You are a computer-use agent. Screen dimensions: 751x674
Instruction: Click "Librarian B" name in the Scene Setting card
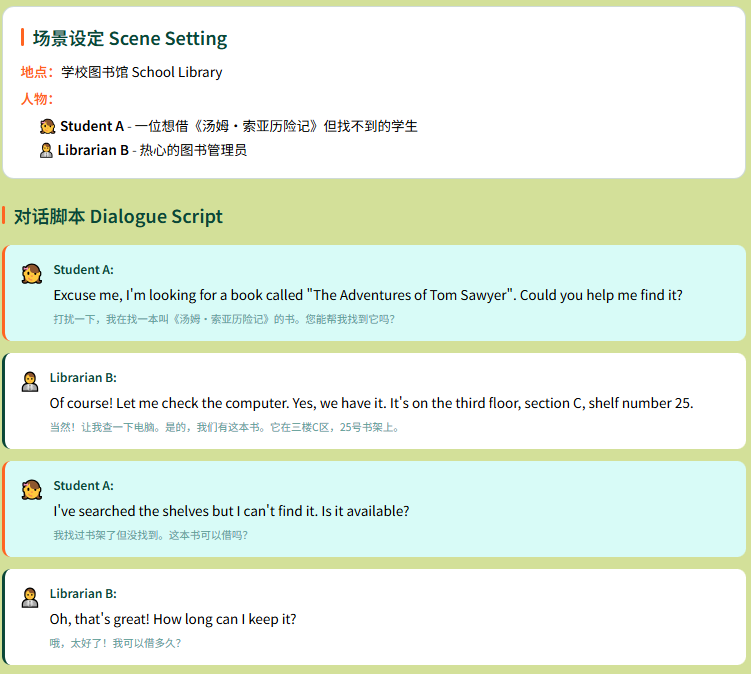[93, 150]
